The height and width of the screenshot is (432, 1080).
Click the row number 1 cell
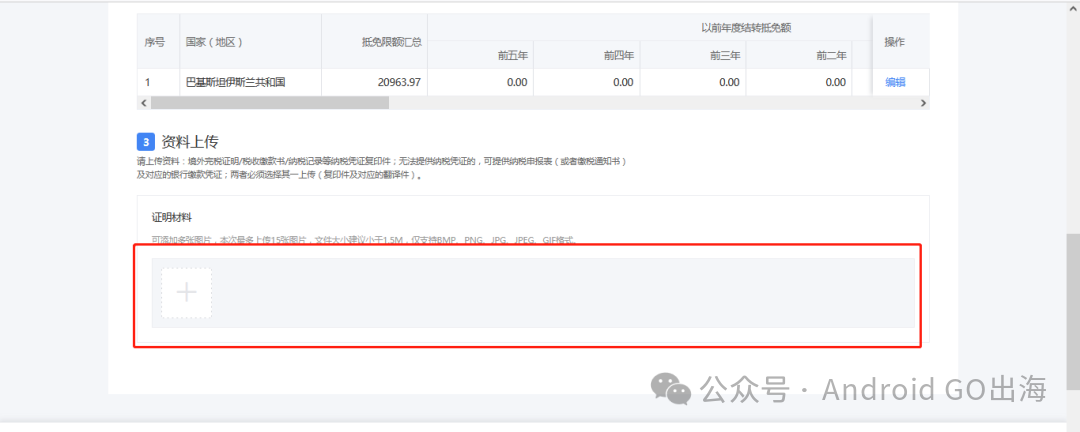pyautogui.click(x=158, y=83)
